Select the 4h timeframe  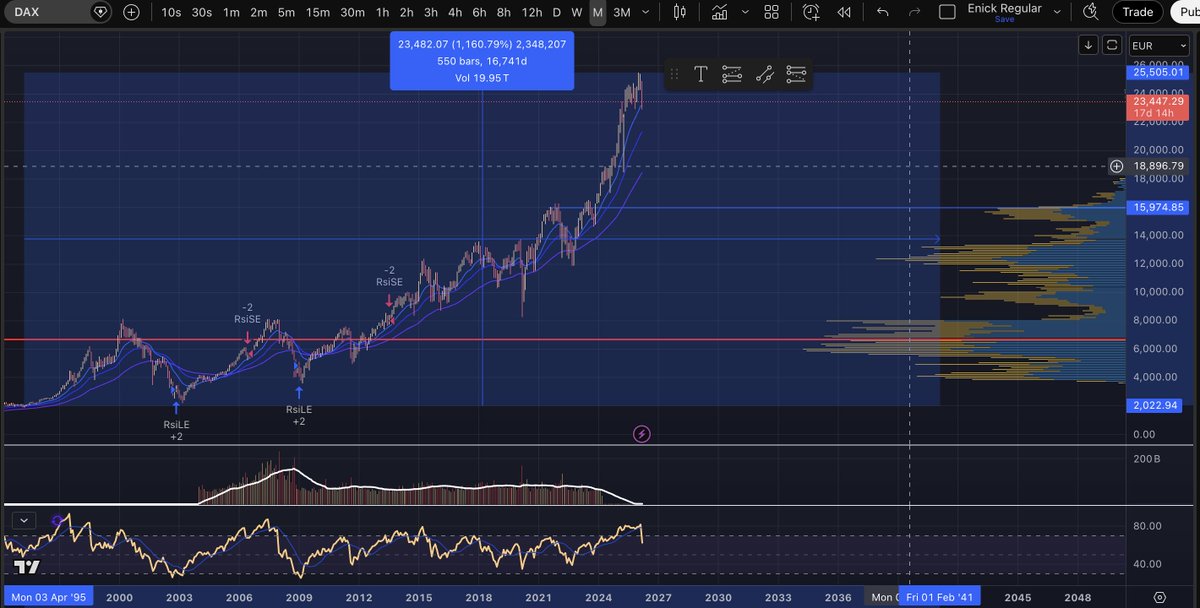pyautogui.click(x=455, y=12)
